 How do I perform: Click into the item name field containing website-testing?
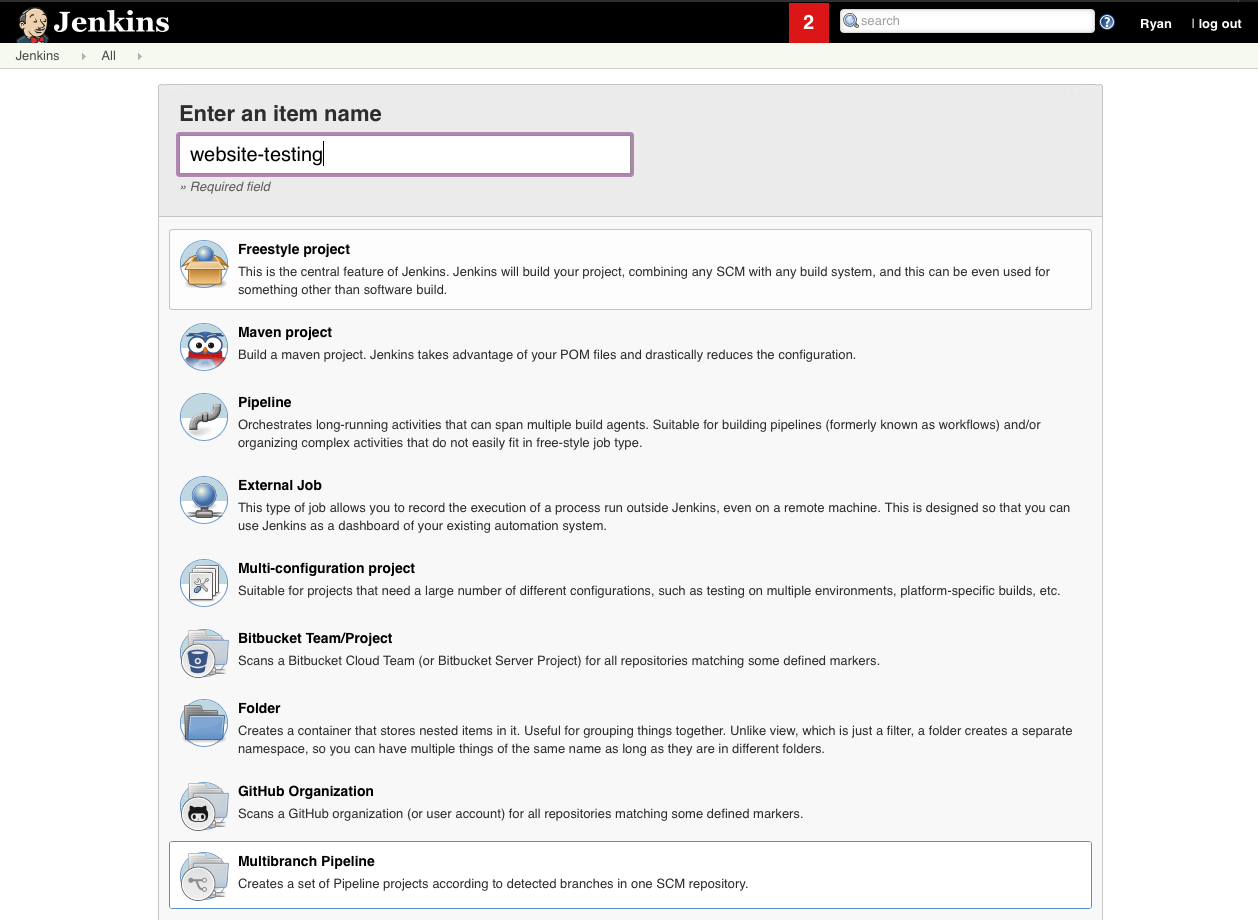click(405, 154)
